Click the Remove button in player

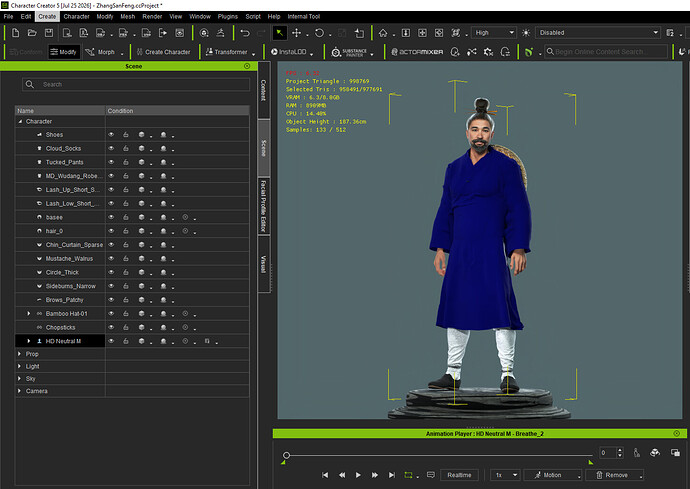(x=614, y=475)
